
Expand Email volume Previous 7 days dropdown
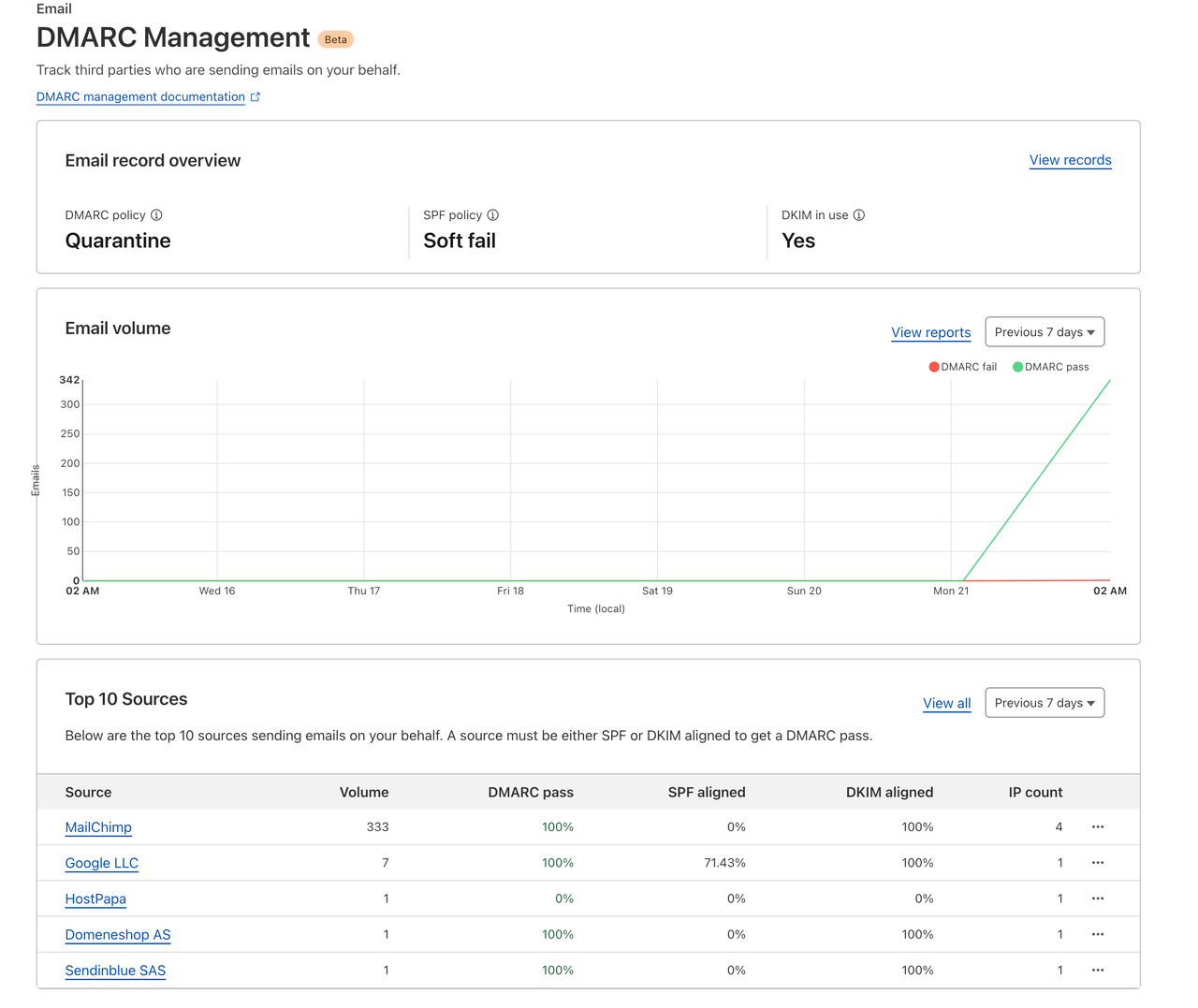pos(1045,332)
